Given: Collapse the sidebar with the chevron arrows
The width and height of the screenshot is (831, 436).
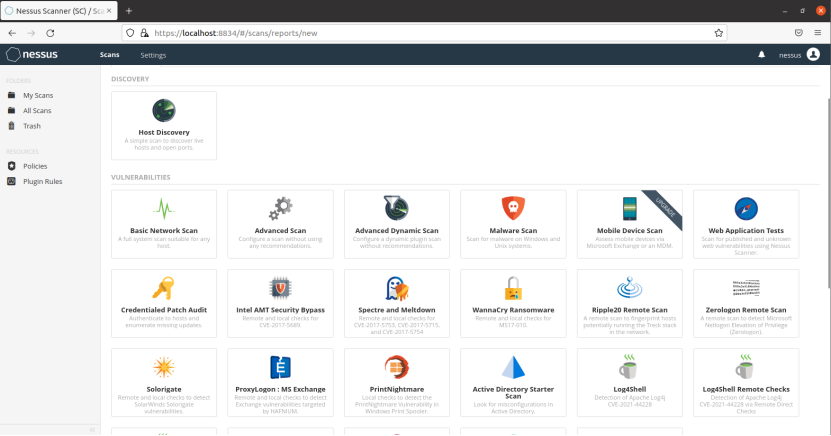Looking at the screenshot, I should click(92, 430).
